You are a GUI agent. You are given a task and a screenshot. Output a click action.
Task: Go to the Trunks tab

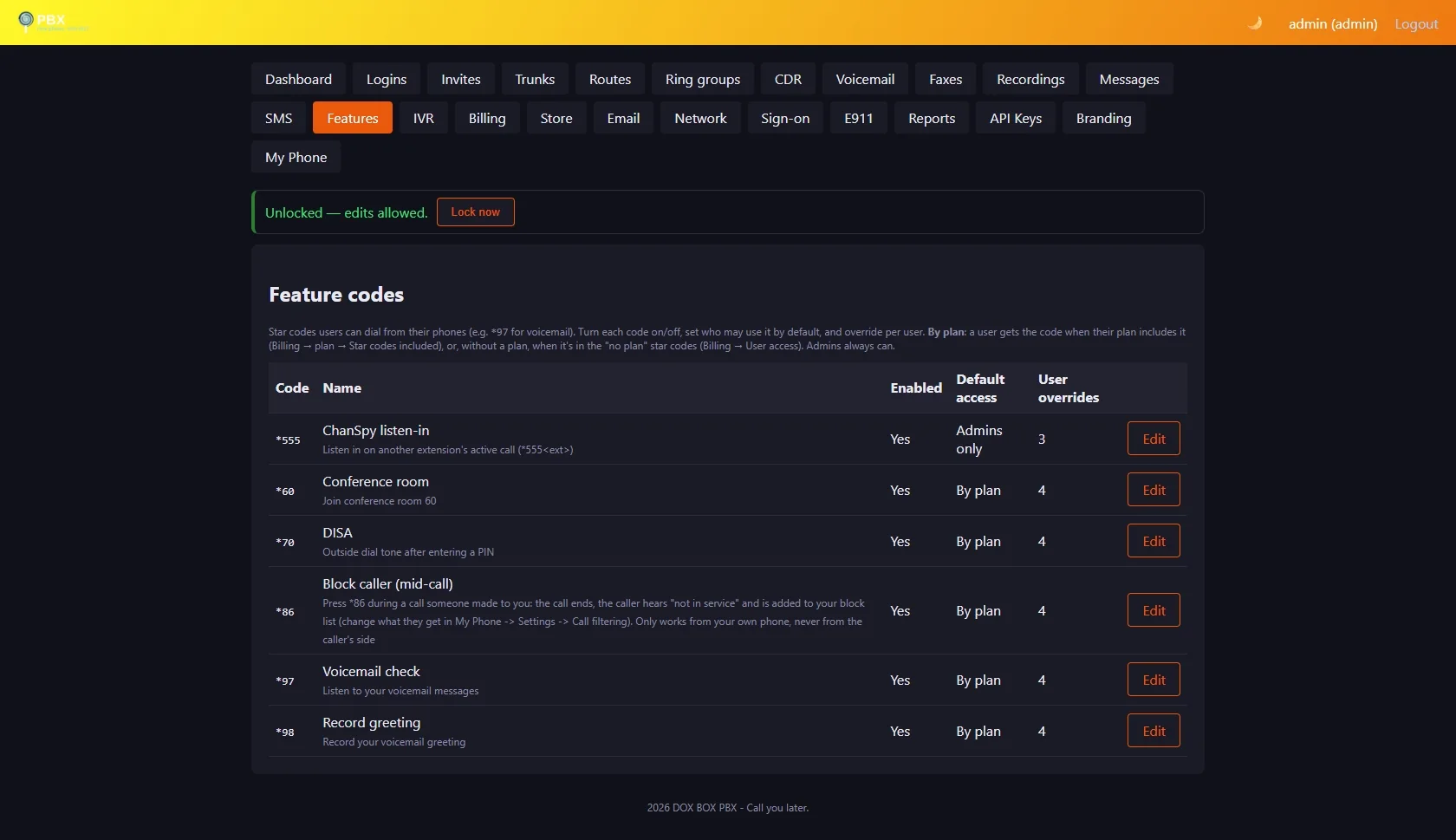tap(535, 79)
